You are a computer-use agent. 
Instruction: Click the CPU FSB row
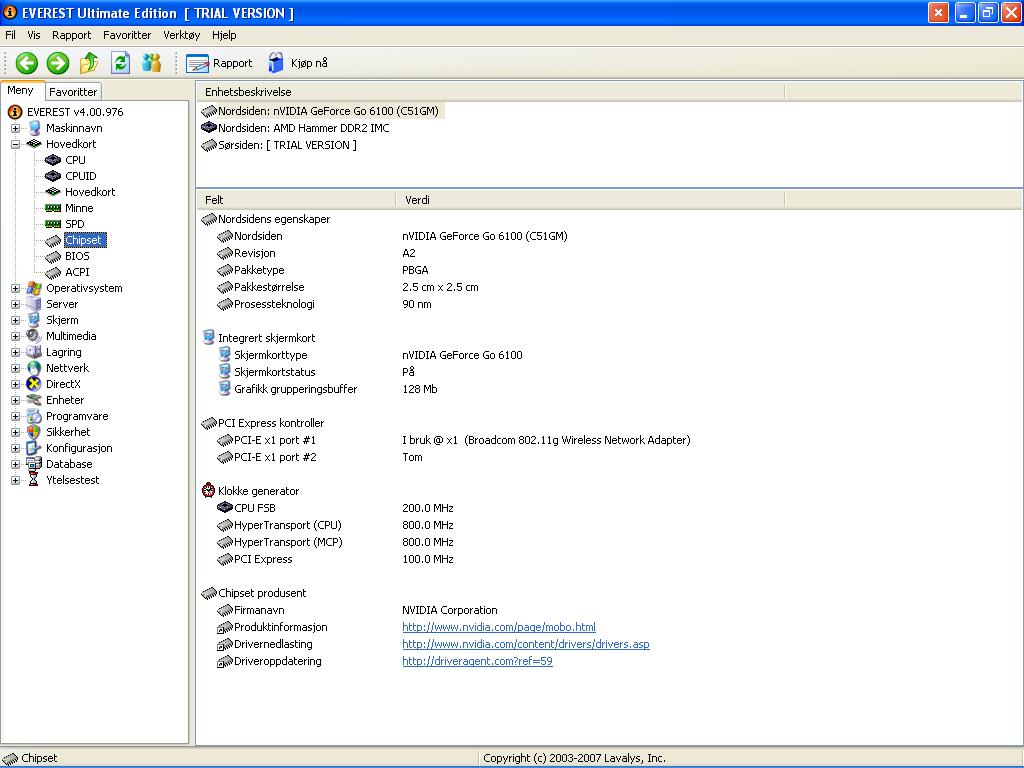(x=335, y=508)
